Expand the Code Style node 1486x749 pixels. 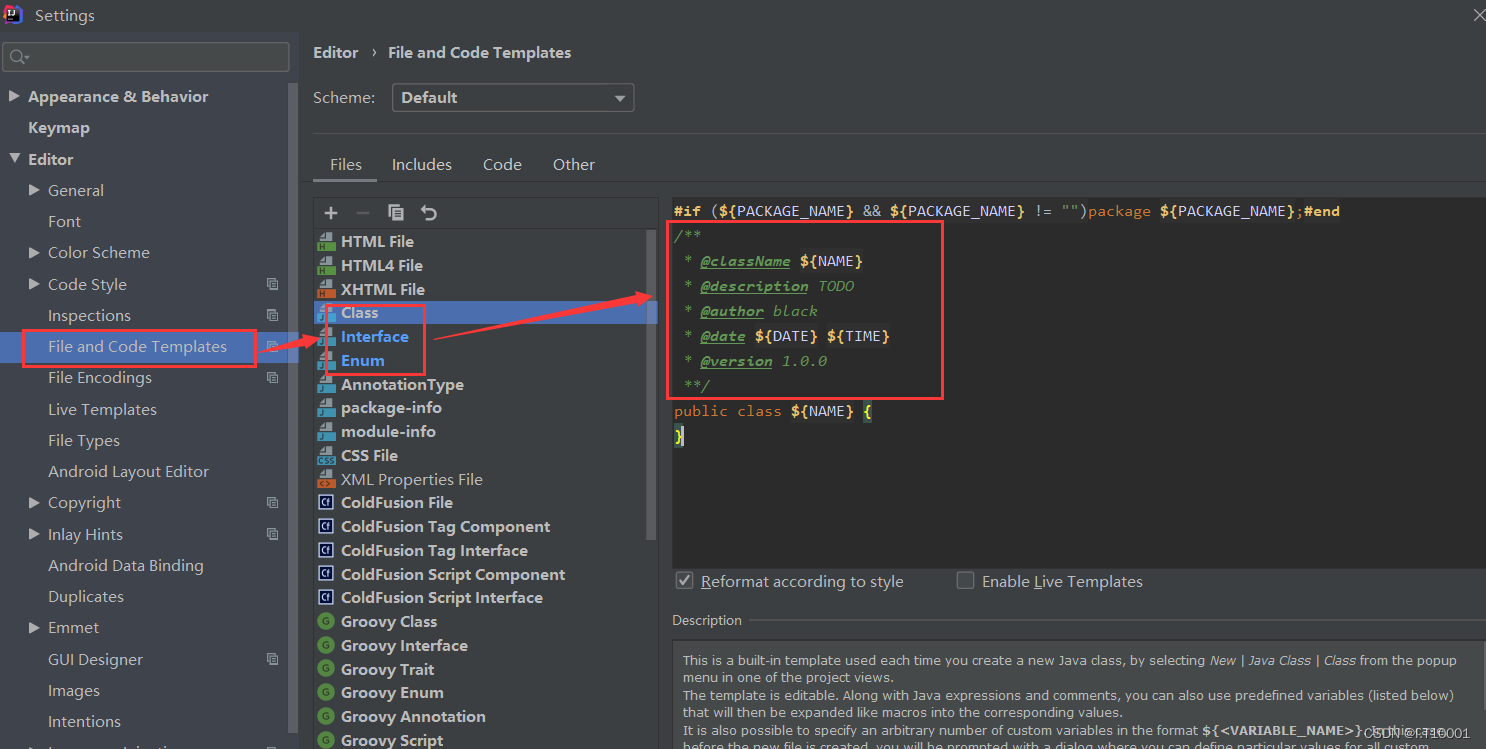point(35,284)
